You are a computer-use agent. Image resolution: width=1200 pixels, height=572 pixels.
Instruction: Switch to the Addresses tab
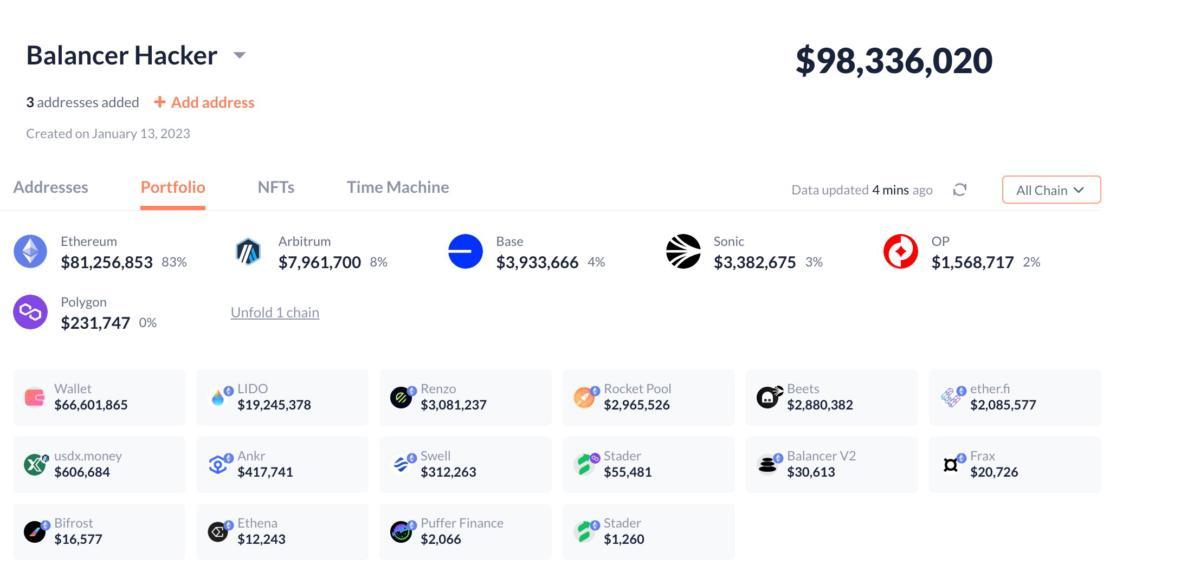pyautogui.click(x=50, y=187)
